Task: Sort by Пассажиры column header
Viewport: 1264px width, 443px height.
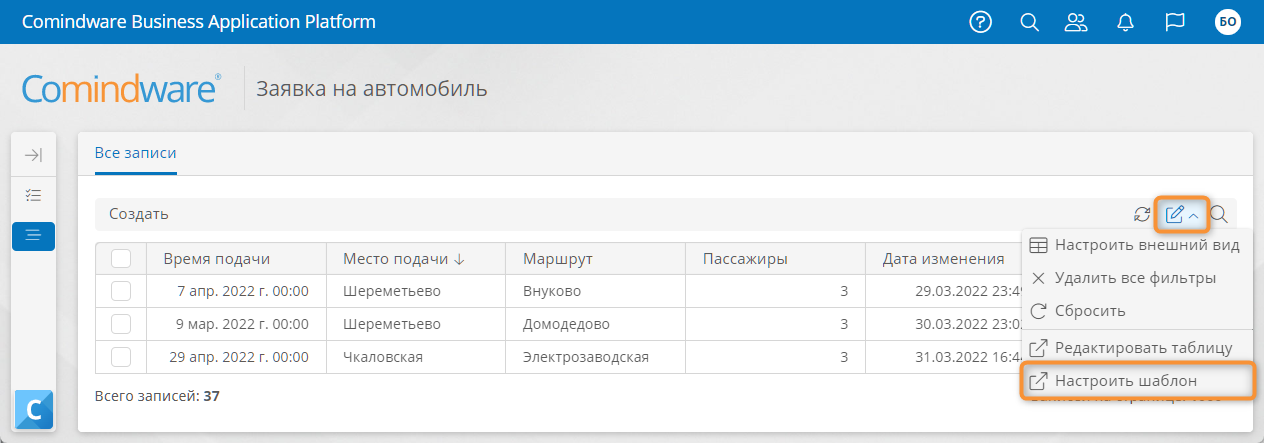Action: tap(775, 259)
